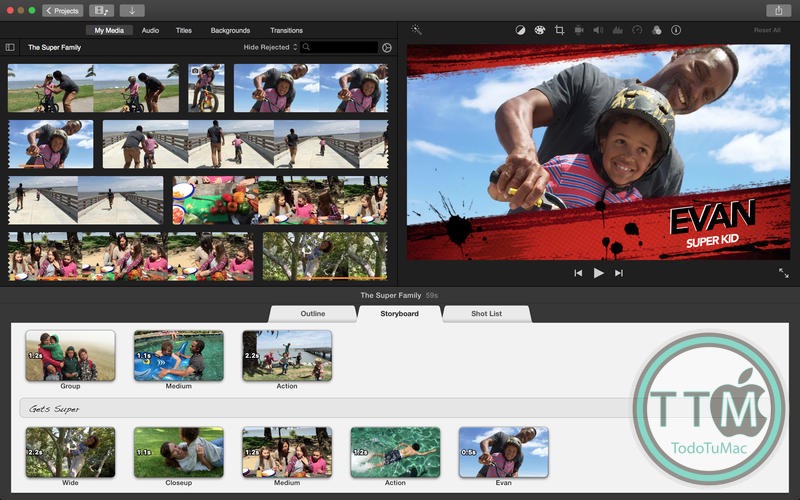Select the beach Action storyboard shot
Screen dimensions: 800x500
click(287, 356)
